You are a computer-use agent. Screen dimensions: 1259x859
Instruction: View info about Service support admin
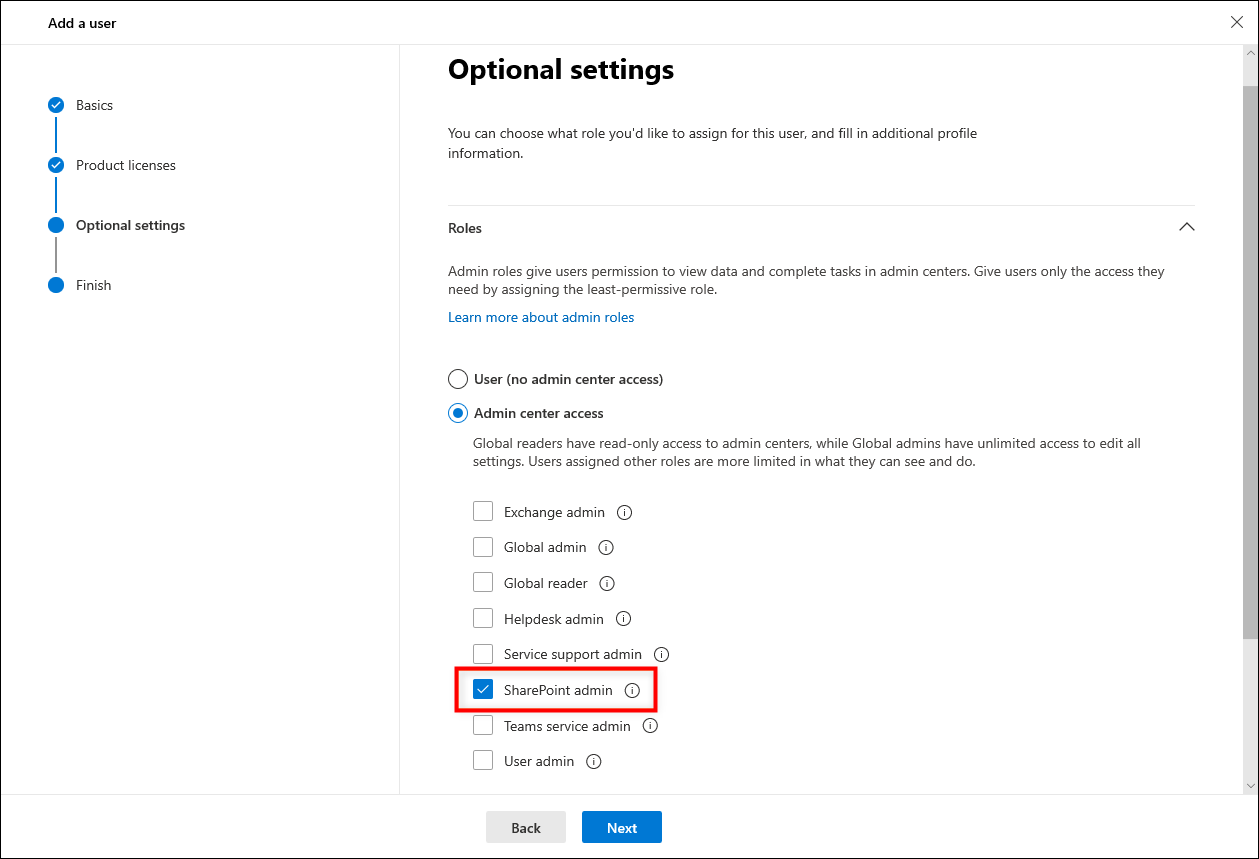[x=661, y=655]
